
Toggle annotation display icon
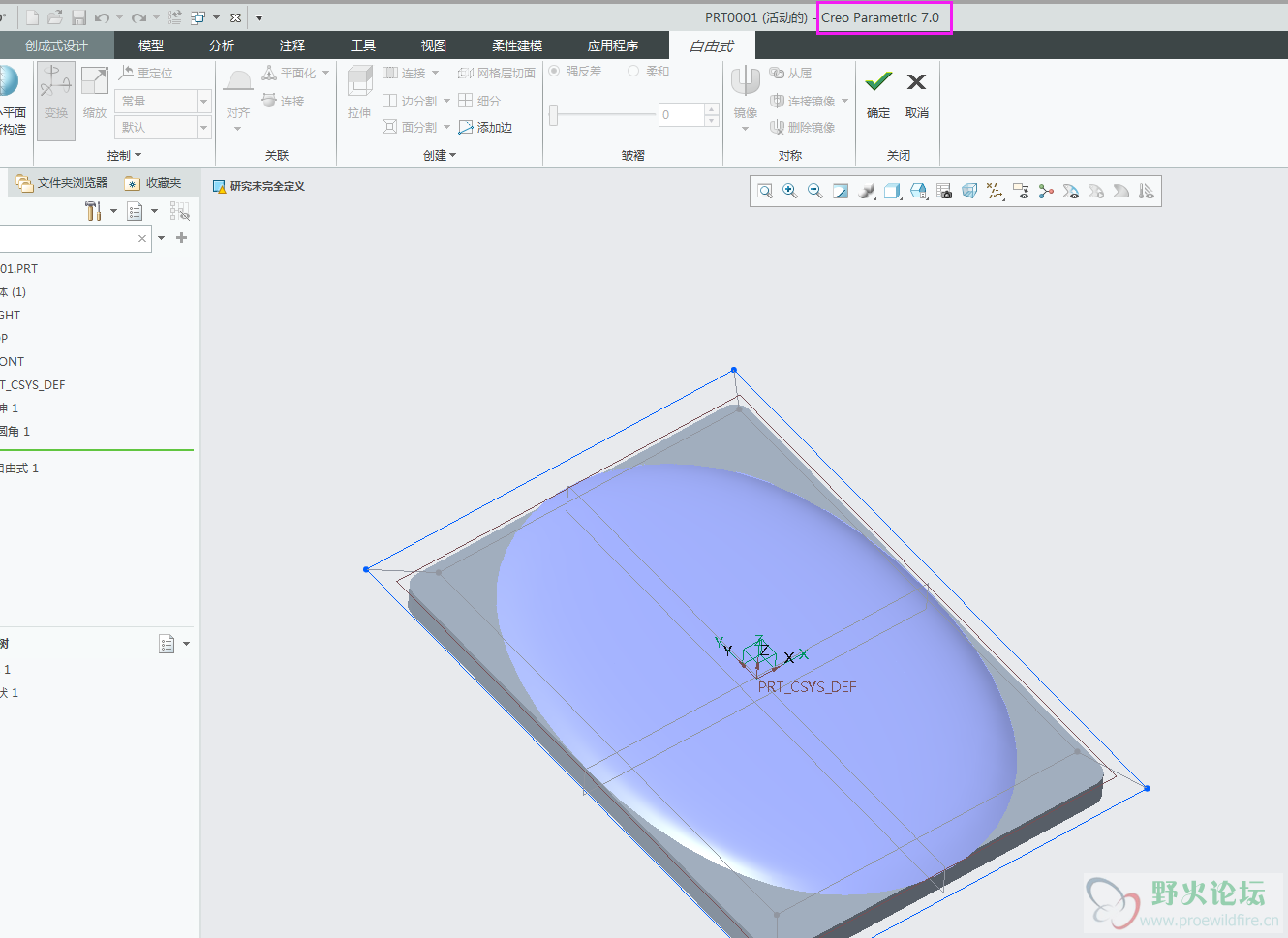[1021, 191]
